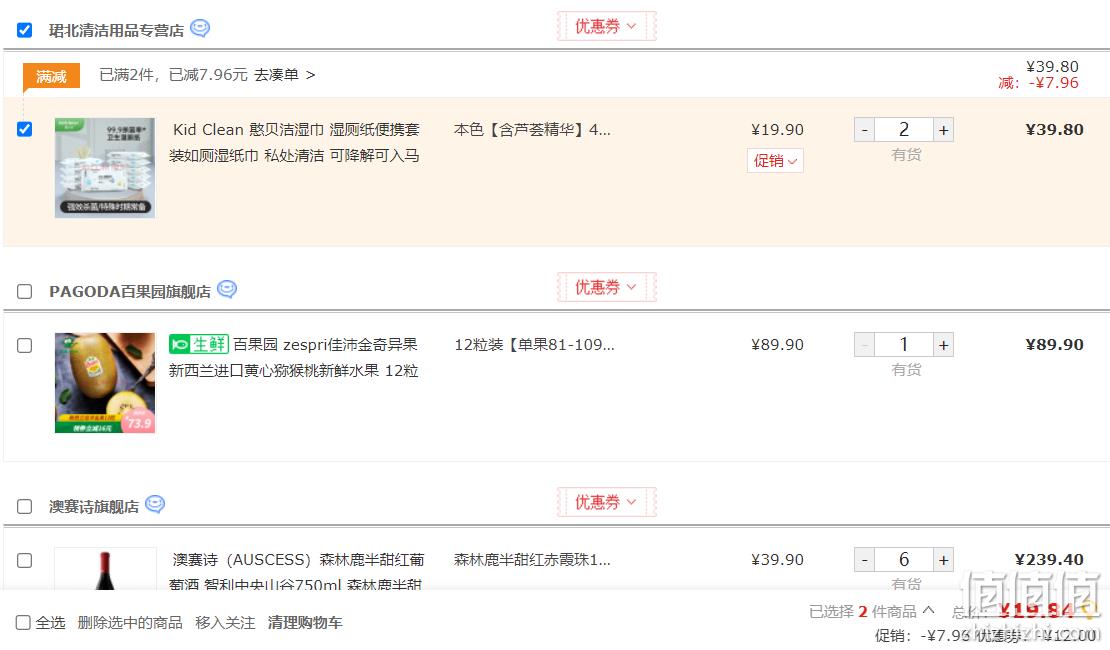Click spec text 本色【含芦荟精华】4...
Viewport: 1110px width, 650px height.
(x=532, y=130)
